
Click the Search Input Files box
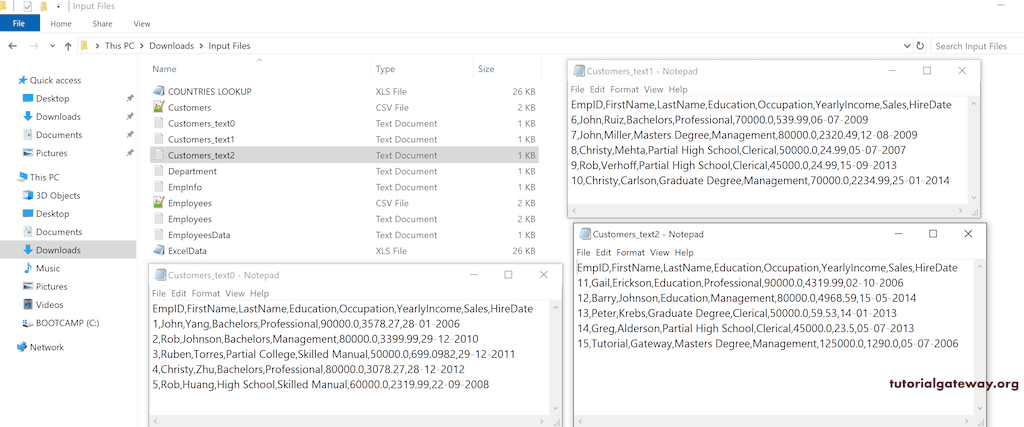click(975, 46)
